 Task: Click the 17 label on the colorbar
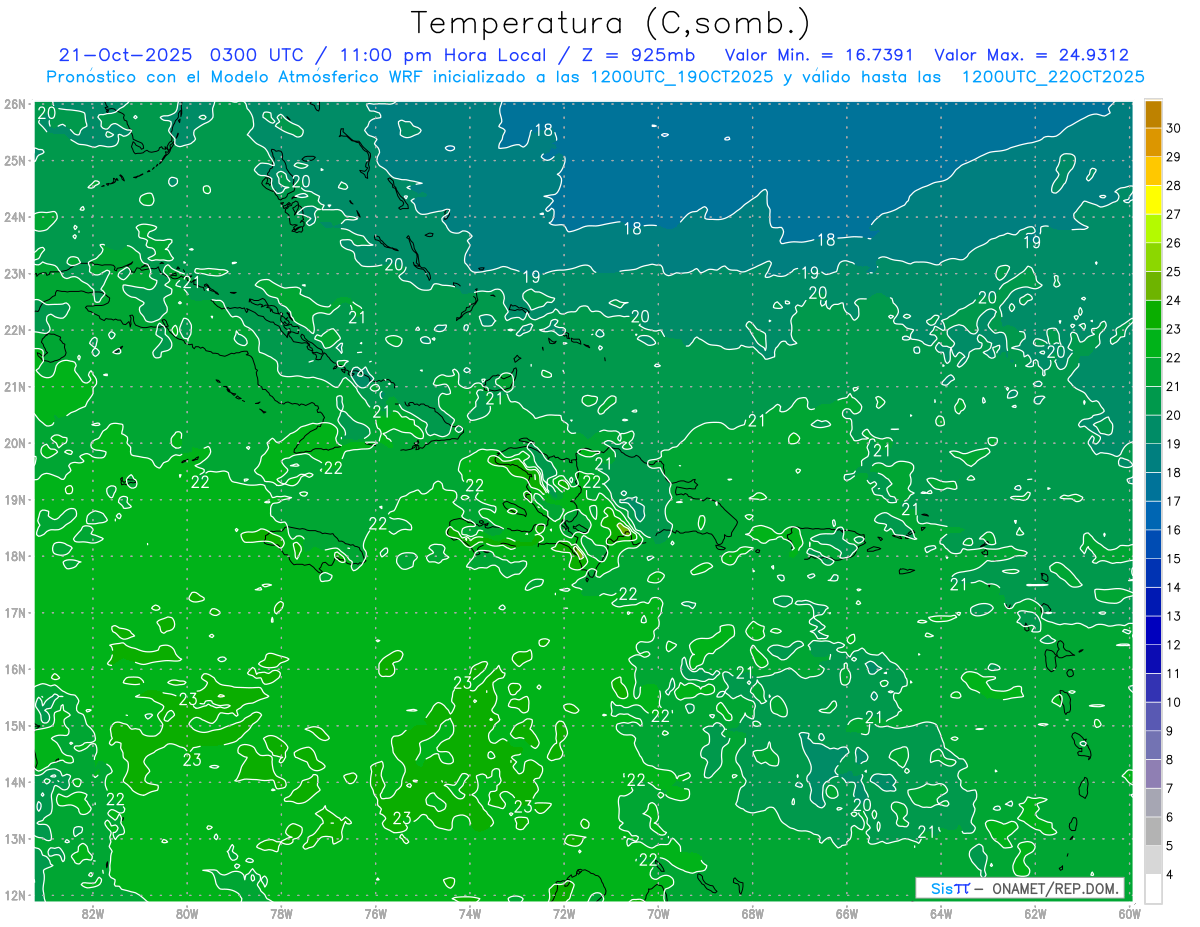pos(1173,501)
